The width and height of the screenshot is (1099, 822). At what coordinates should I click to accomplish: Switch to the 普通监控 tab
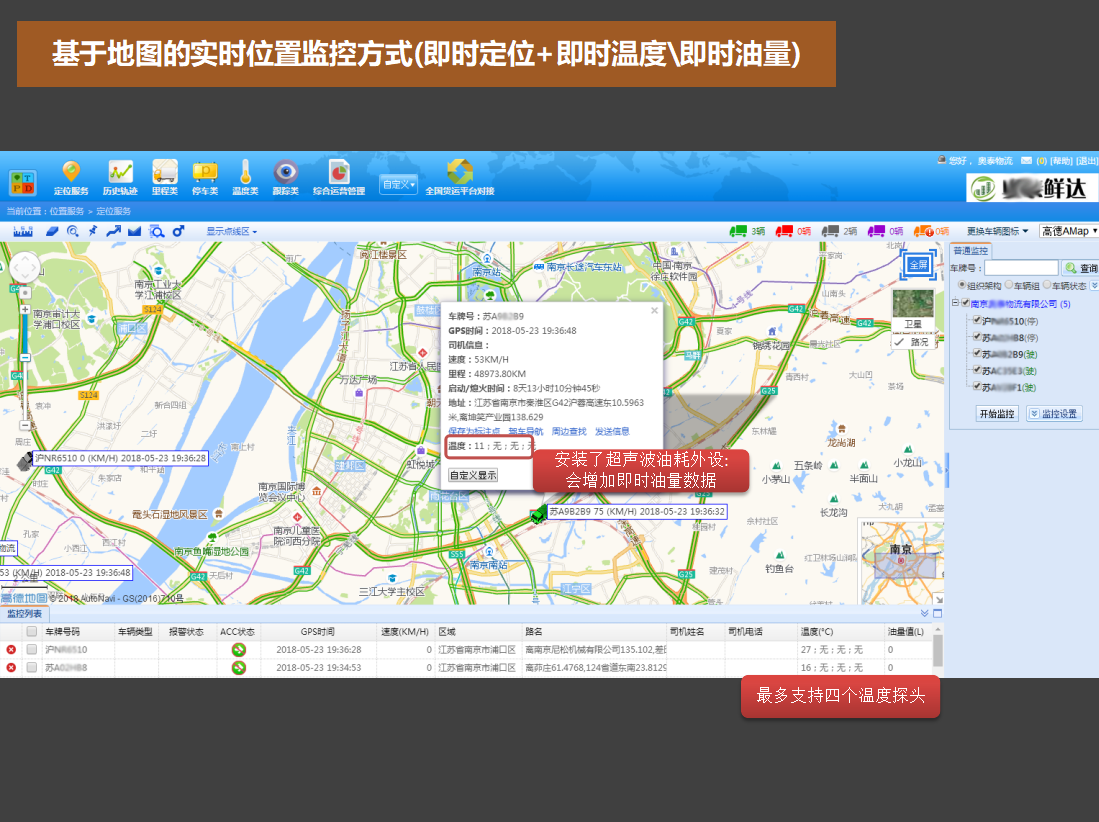[x=970, y=250]
